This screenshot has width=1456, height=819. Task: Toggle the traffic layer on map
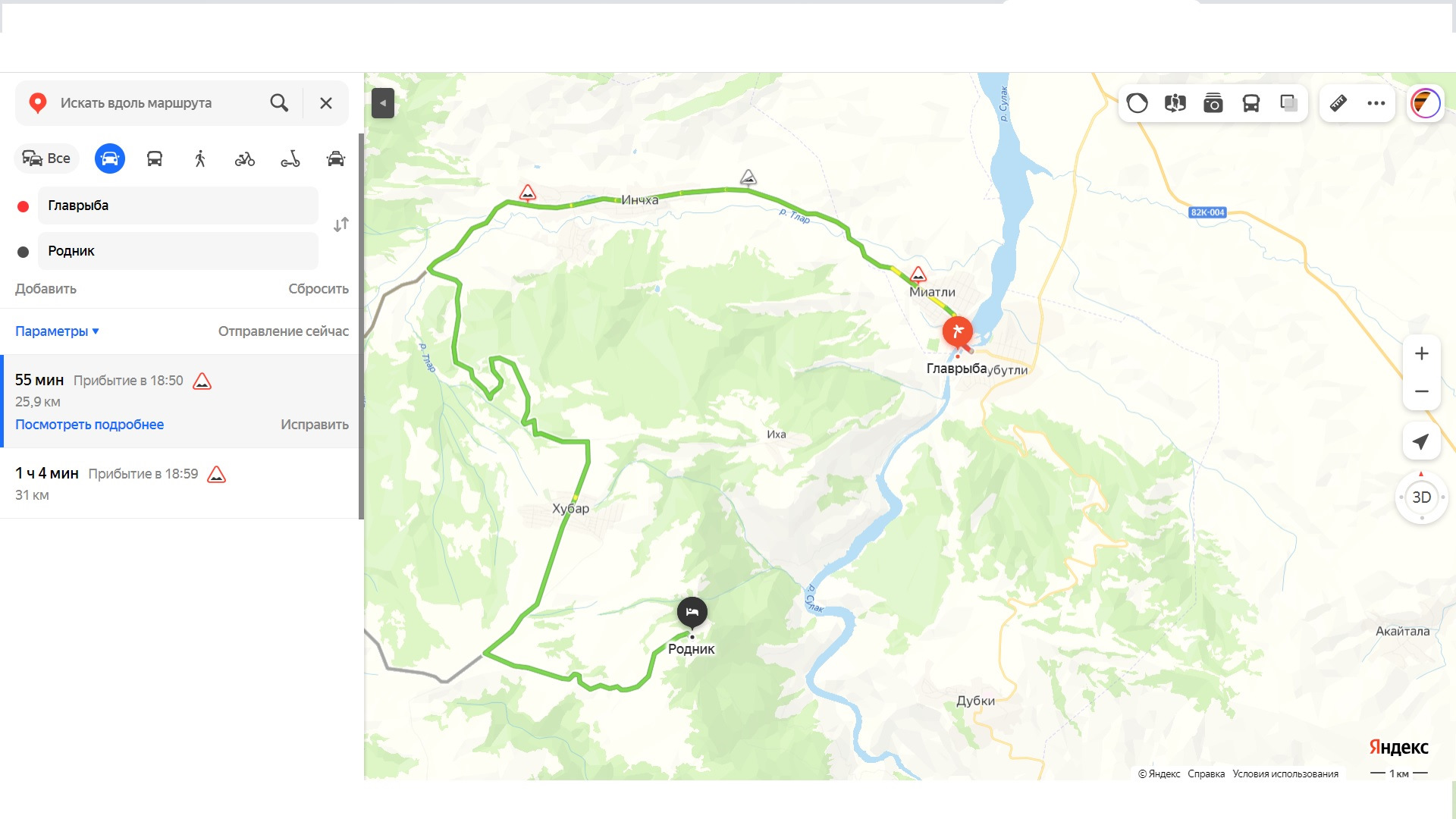[1137, 103]
